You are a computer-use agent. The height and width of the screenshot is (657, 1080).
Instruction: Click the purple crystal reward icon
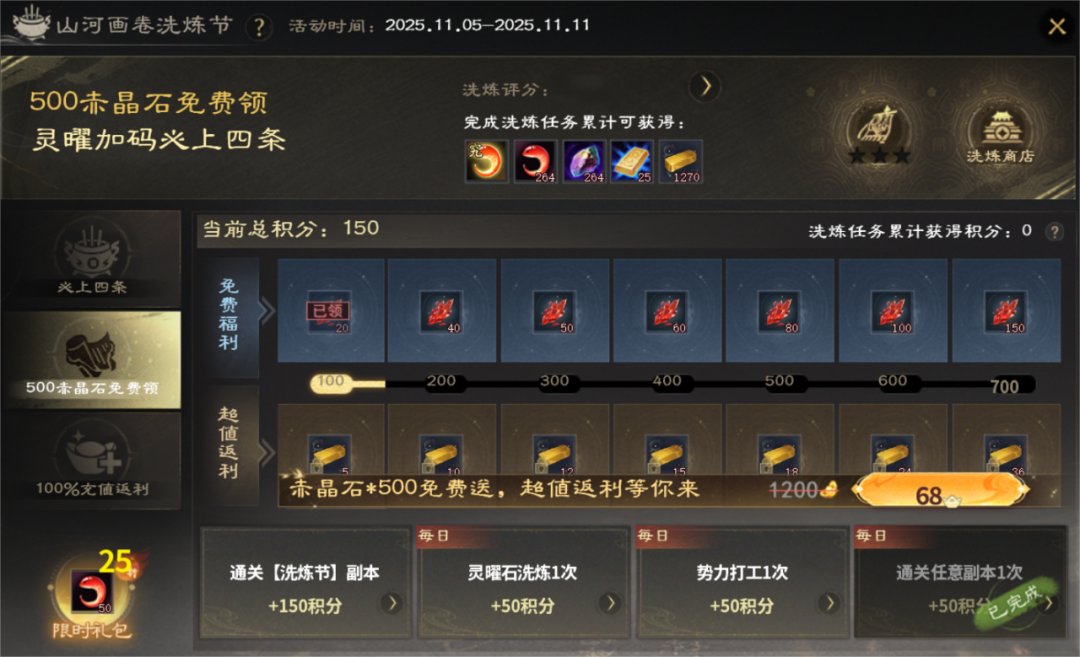click(x=584, y=162)
